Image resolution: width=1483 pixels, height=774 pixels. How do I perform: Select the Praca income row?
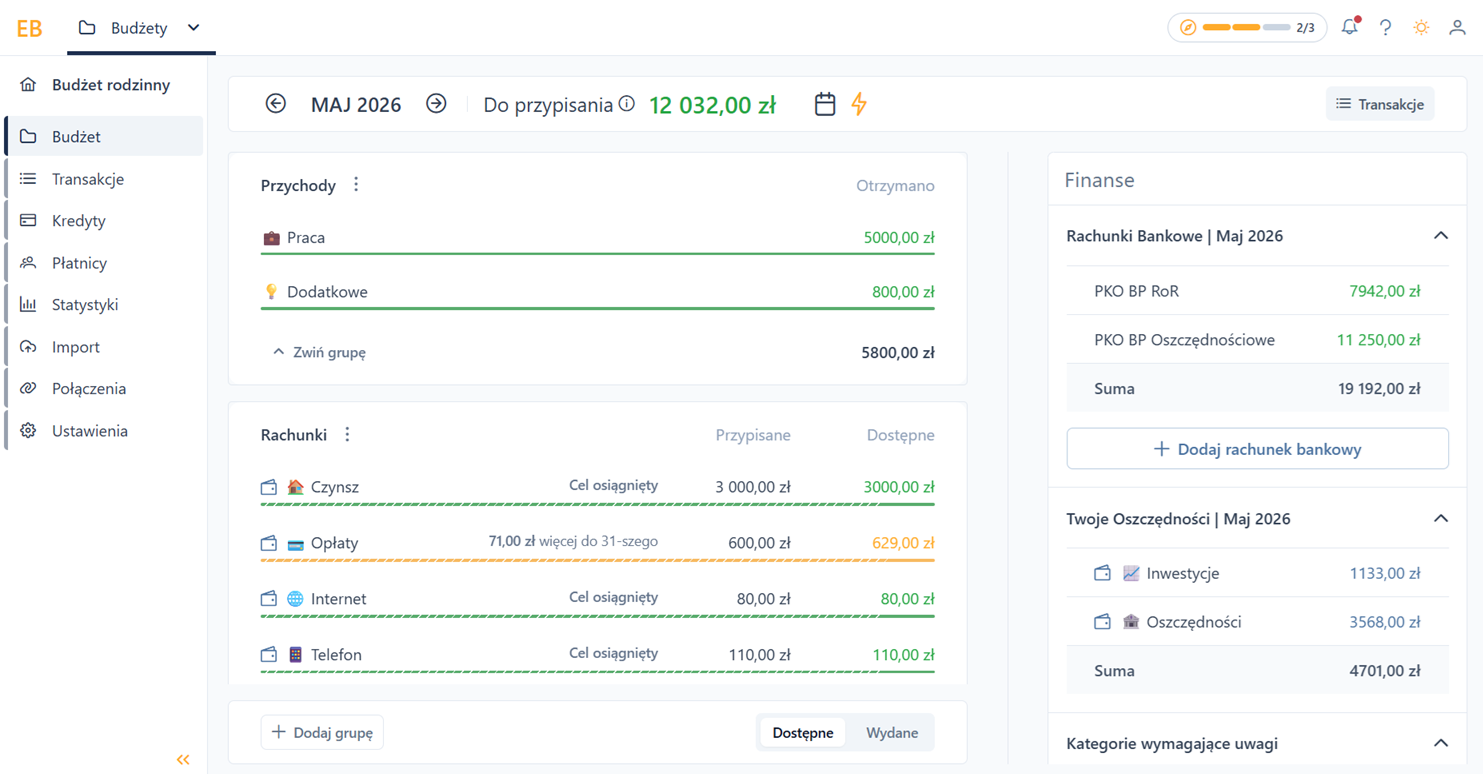(x=598, y=238)
